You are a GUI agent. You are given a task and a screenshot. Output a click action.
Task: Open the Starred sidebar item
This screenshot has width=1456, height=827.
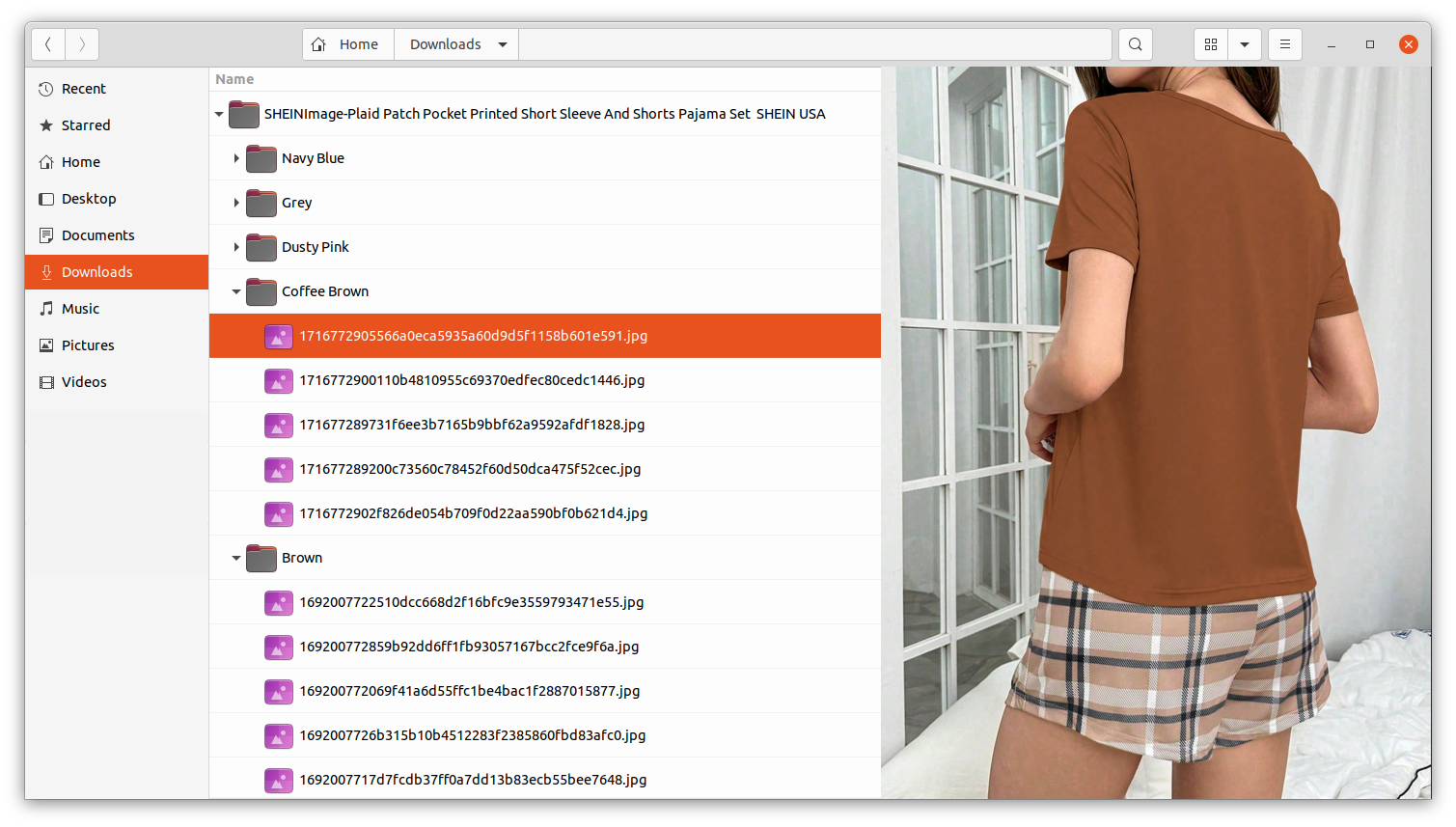(x=84, y=124)
